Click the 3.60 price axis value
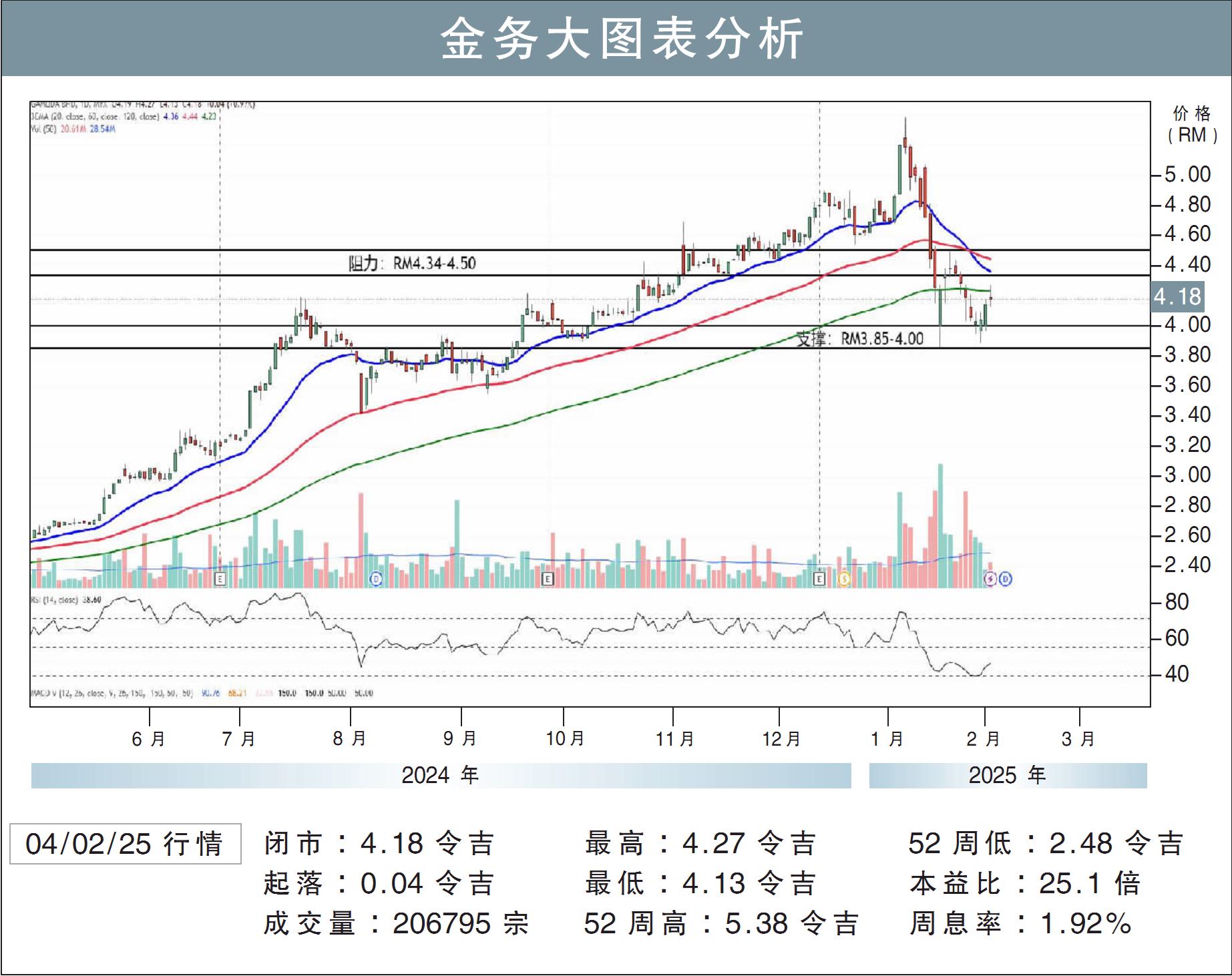 [x=1187, y=385]
